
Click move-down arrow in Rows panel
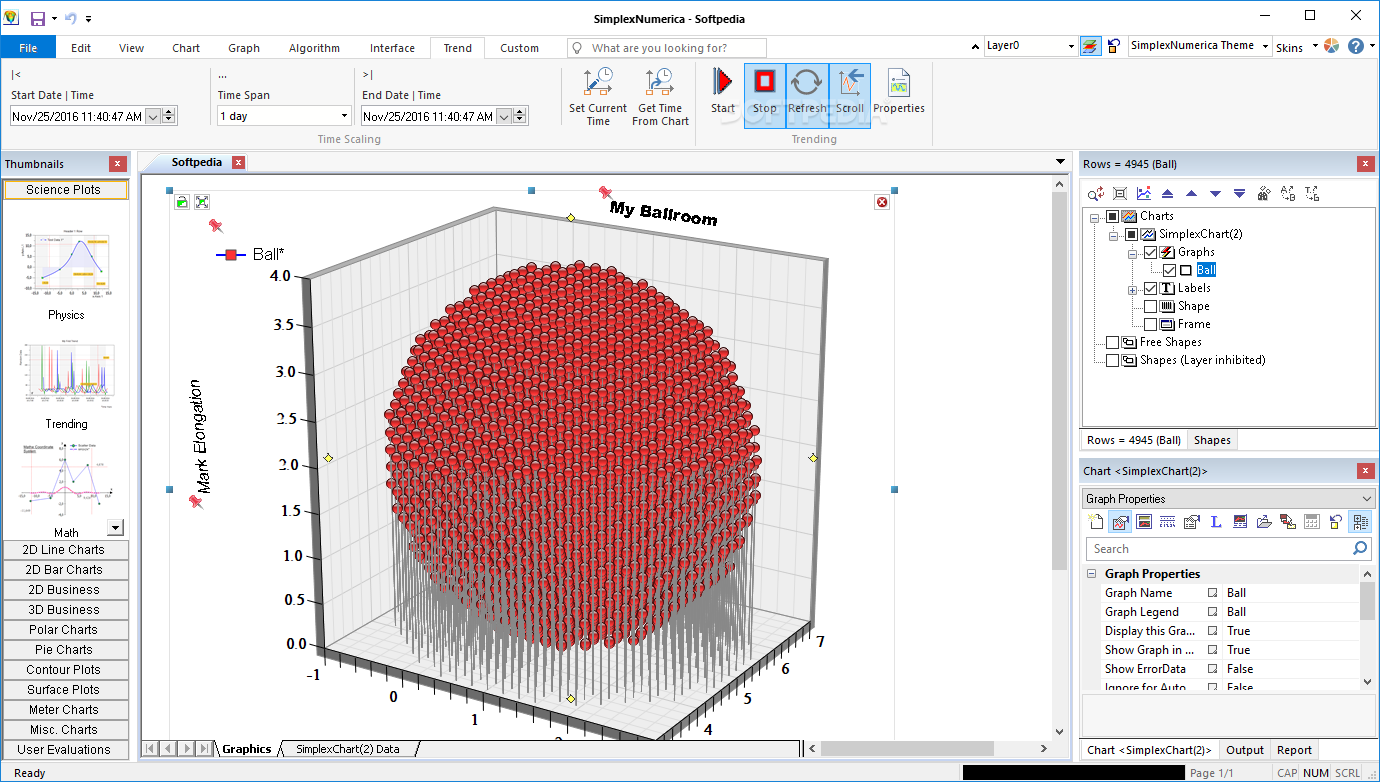click(1215, 194)
